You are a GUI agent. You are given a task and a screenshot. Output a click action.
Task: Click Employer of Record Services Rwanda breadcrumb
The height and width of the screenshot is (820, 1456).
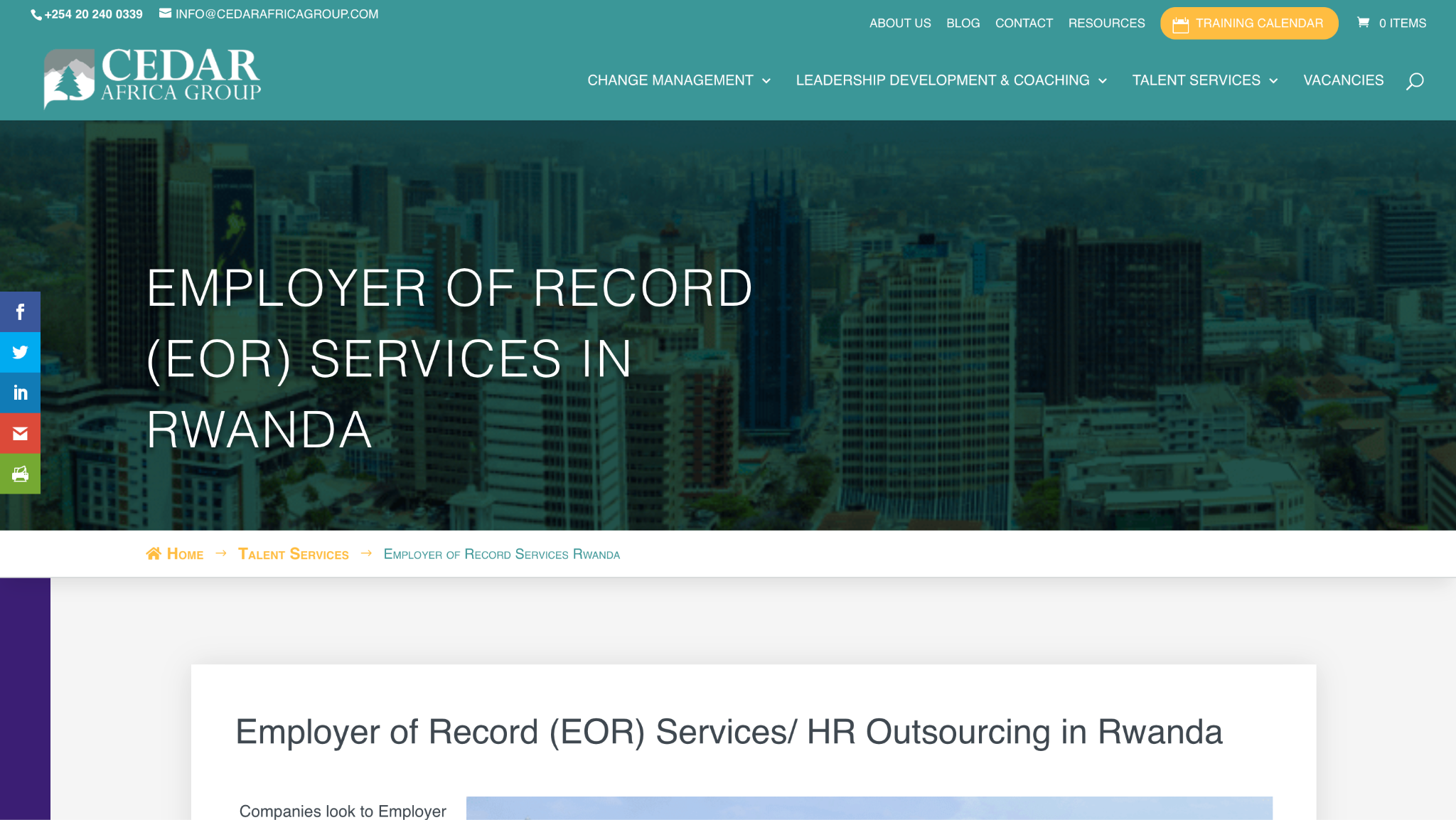(502, 554)
